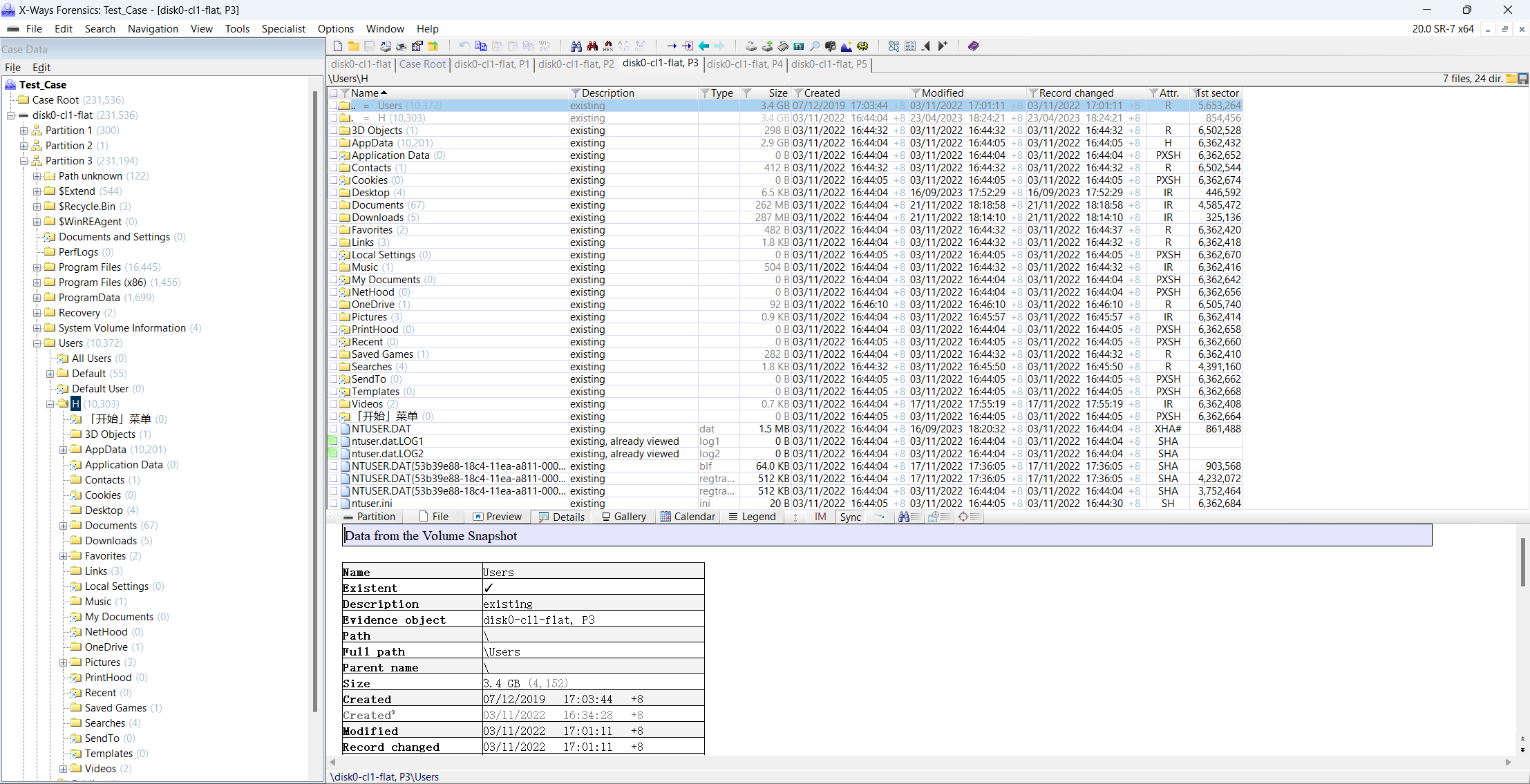Screen dimensions: 1530x784
Task: Click the Go To Sector icon
Action: pyautogui.click(x=688, y=46)
